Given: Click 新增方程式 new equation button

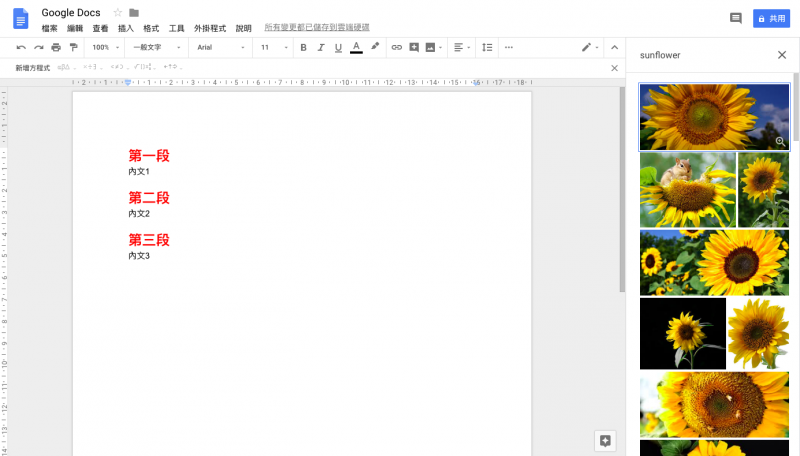Looking at the screenshot, I should [33, 67].
